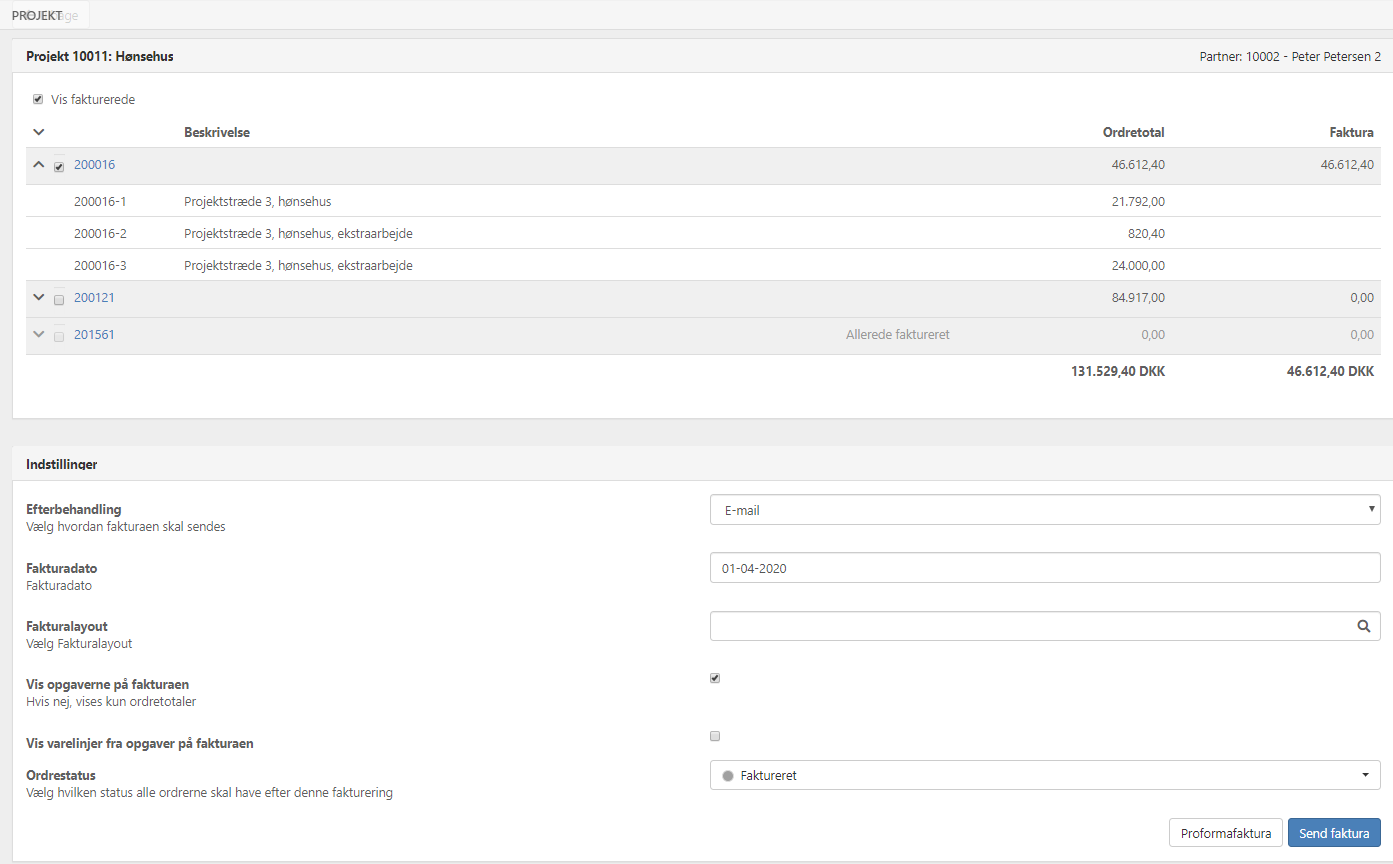Open the Ordrestatus Faktureret dropdown
The width and height of the screenshot is (1393, 864).
[1044, 775]
